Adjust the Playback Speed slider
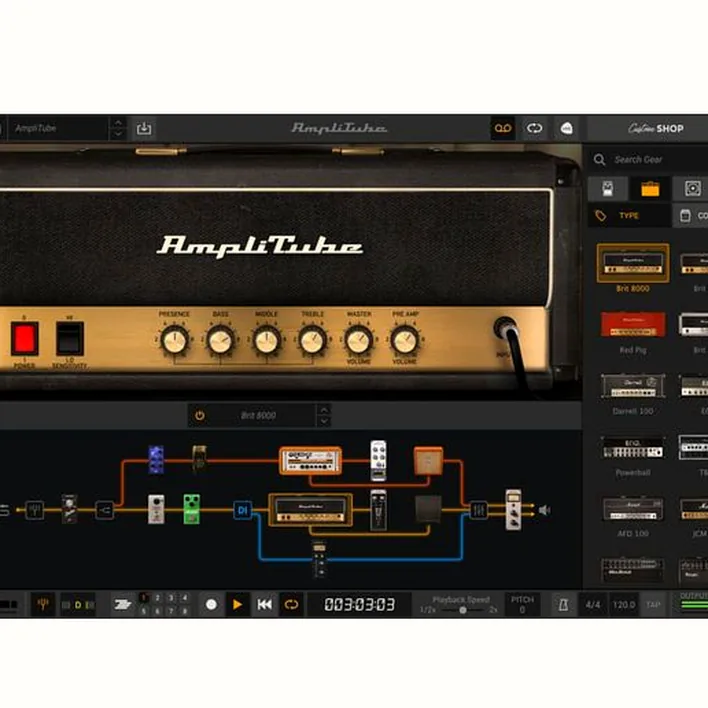 462,610
